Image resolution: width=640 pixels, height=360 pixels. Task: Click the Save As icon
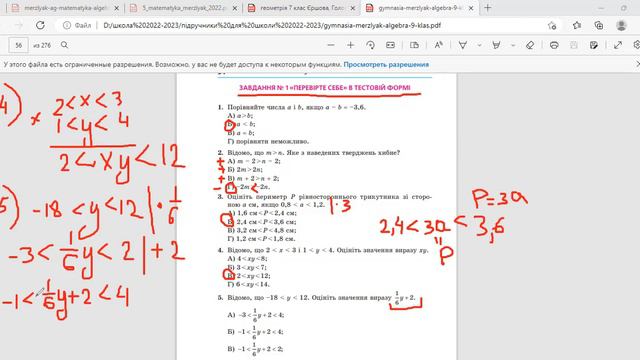pos(593,45)
